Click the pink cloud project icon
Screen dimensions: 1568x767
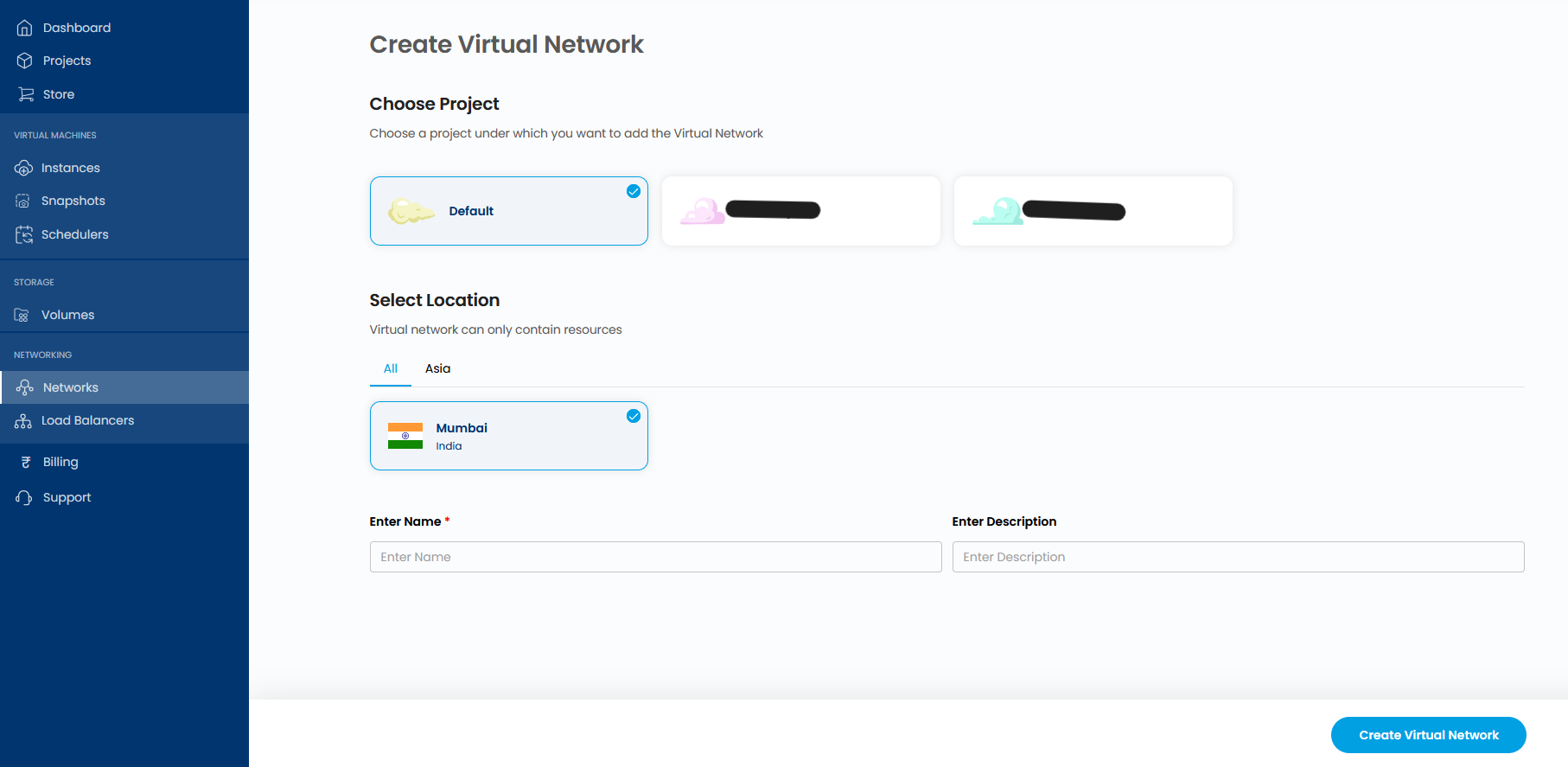point(703,211)
